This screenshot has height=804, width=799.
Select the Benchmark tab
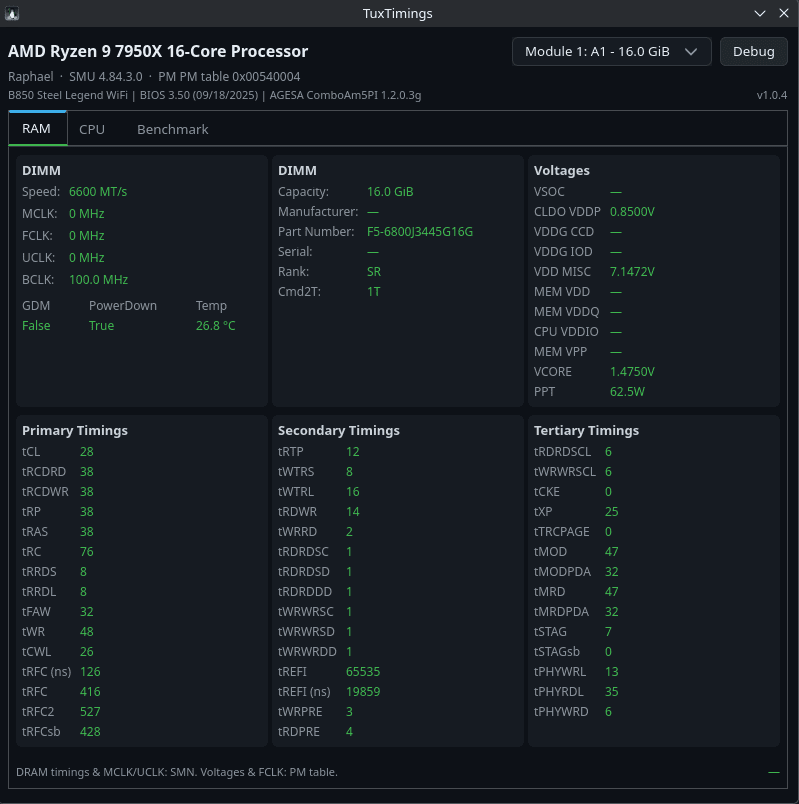pyautogui.click(x=172, y=129)
